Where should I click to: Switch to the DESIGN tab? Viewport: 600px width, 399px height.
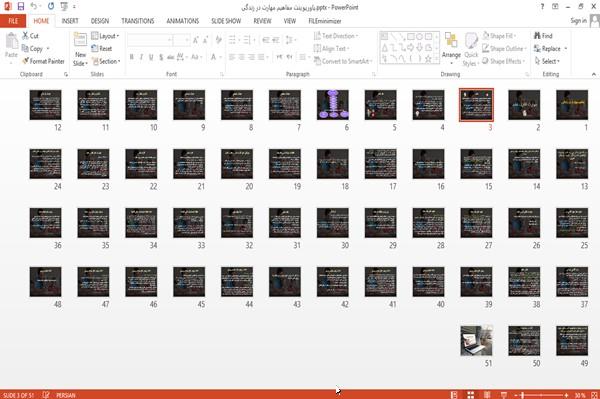click(100, 21)
